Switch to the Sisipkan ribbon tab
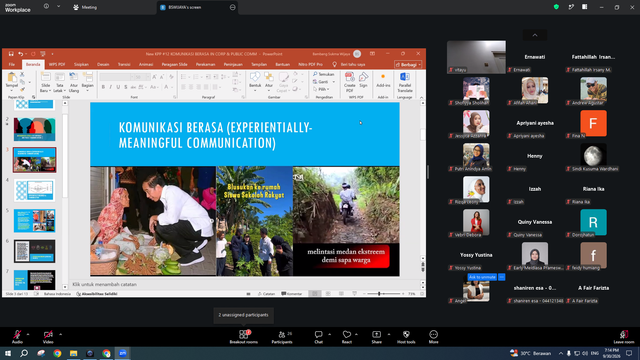 coord(81,64)
